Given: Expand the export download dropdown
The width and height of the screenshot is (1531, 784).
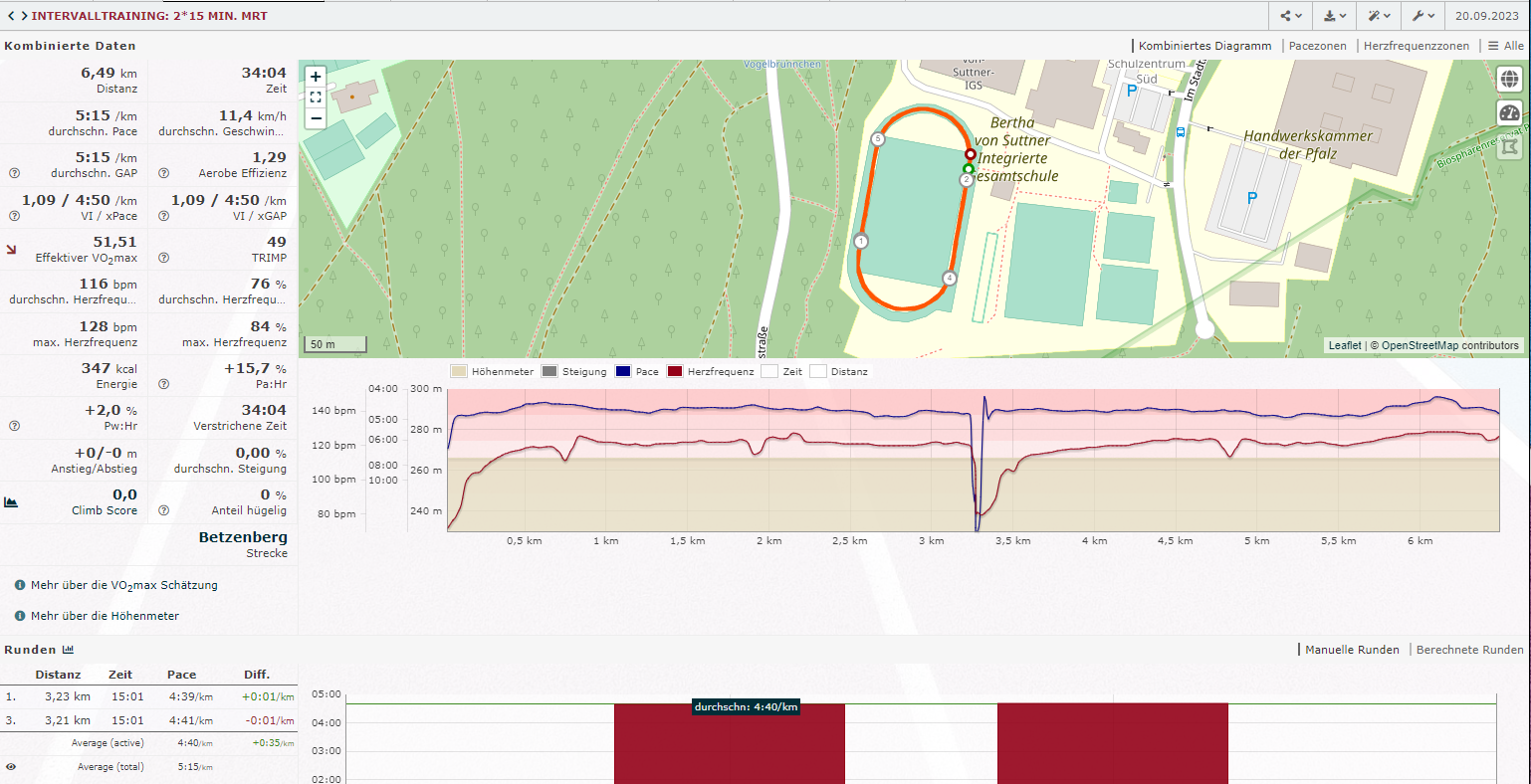Looking at the screenshot, I should coord(1334,16).
